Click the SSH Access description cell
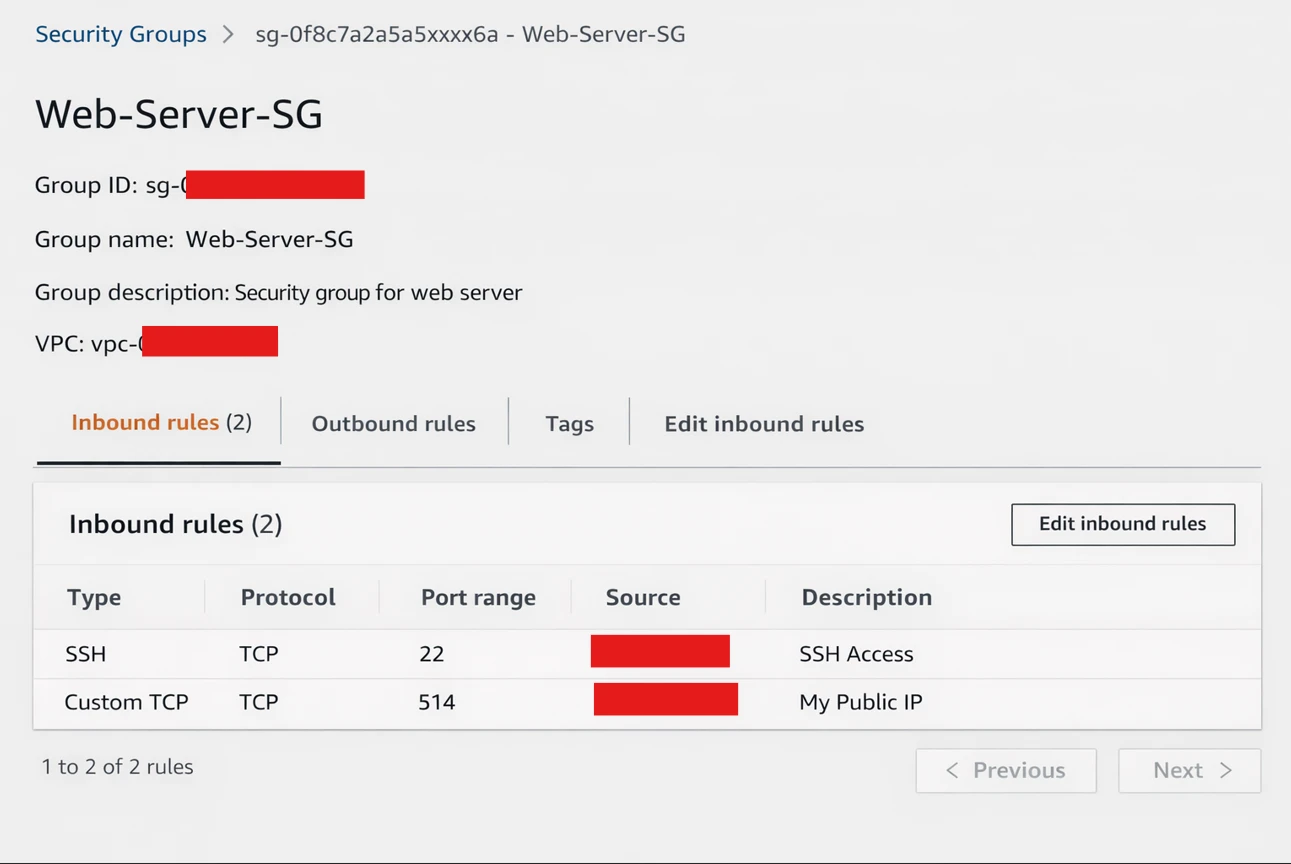This screenshot has width=1291, height=864. click(x=856, y=654)
